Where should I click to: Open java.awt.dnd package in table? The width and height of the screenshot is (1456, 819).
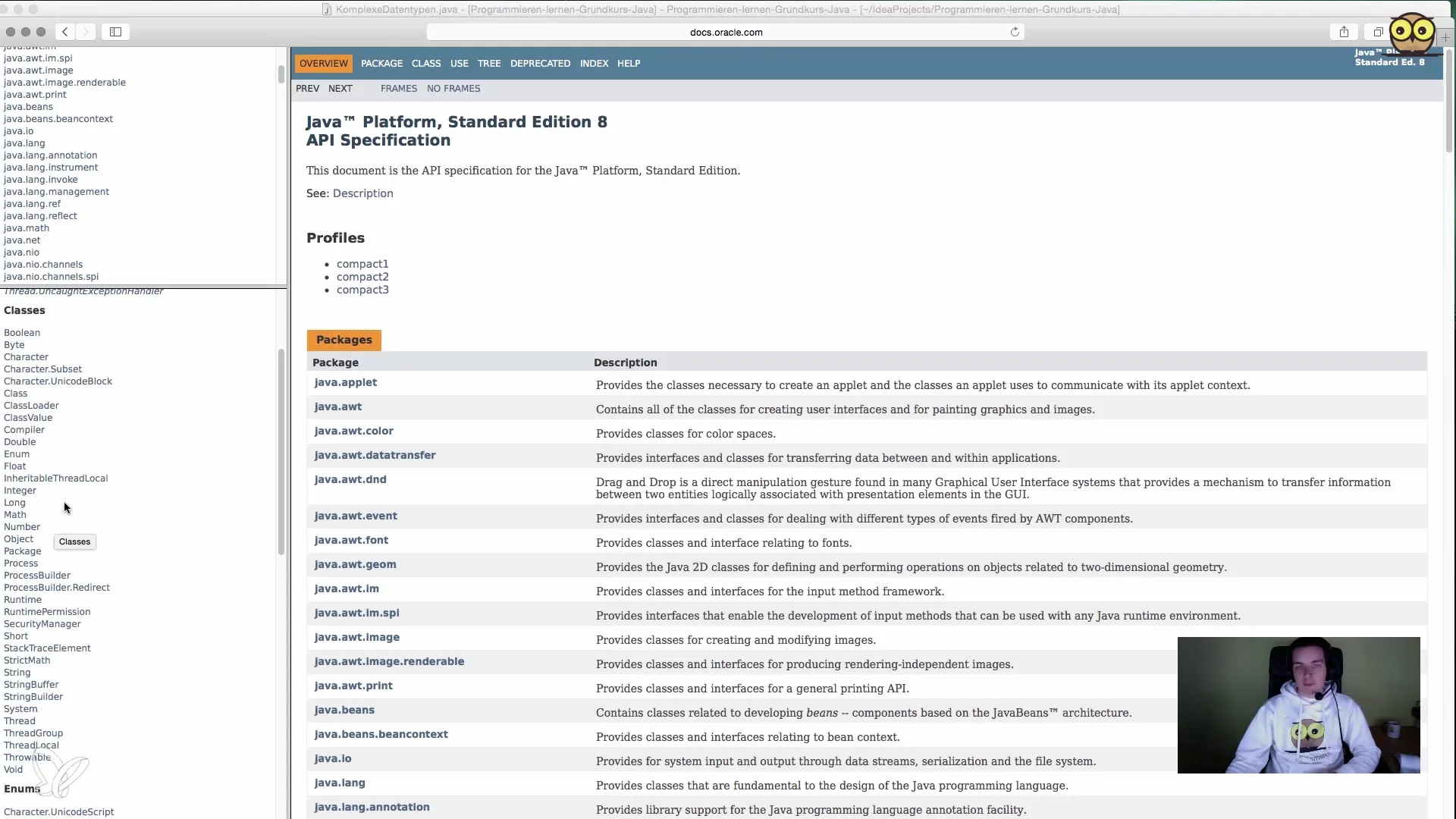[350, 480]
